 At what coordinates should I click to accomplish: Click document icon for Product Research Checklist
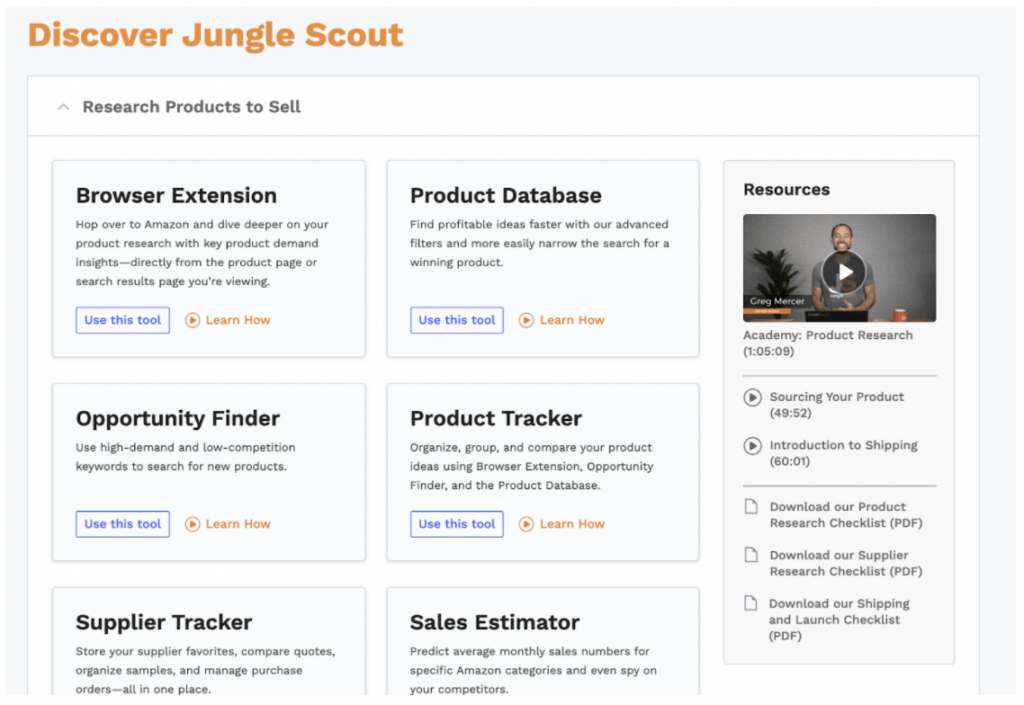coord(752,507)
